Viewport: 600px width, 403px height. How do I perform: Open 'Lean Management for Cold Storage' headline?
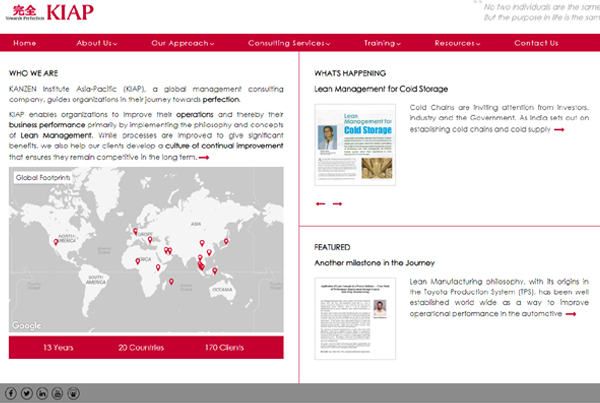coord(381,89)
